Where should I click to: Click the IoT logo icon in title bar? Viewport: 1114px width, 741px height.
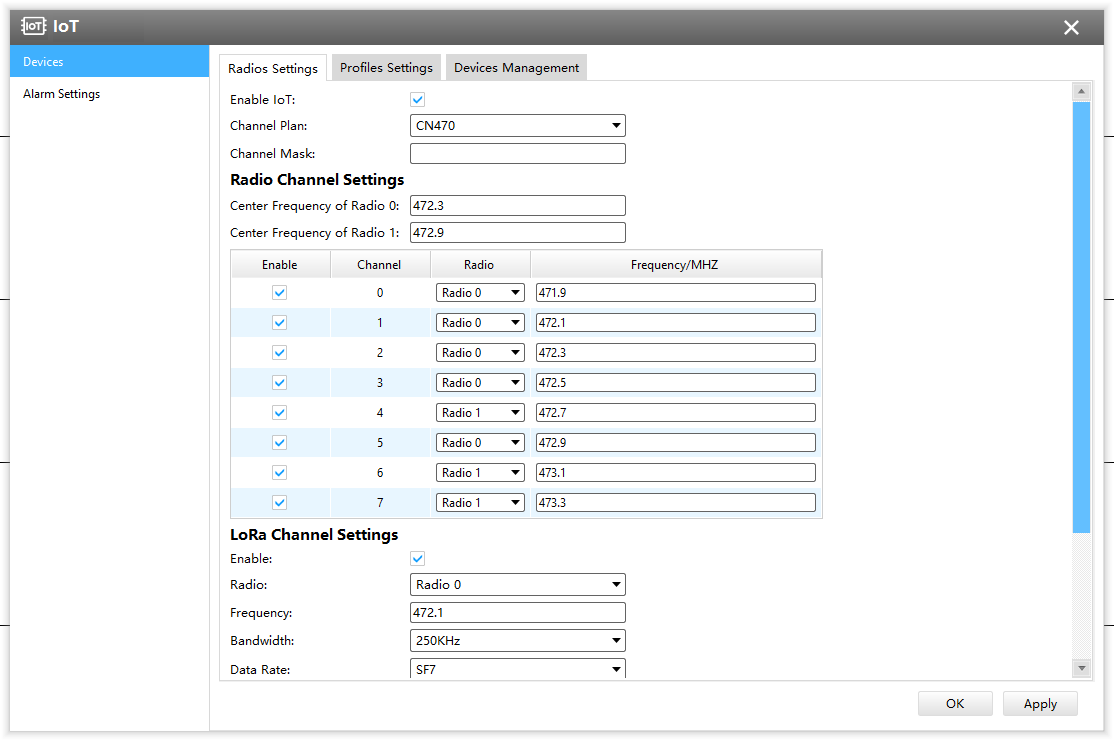[x=33, y=26]
